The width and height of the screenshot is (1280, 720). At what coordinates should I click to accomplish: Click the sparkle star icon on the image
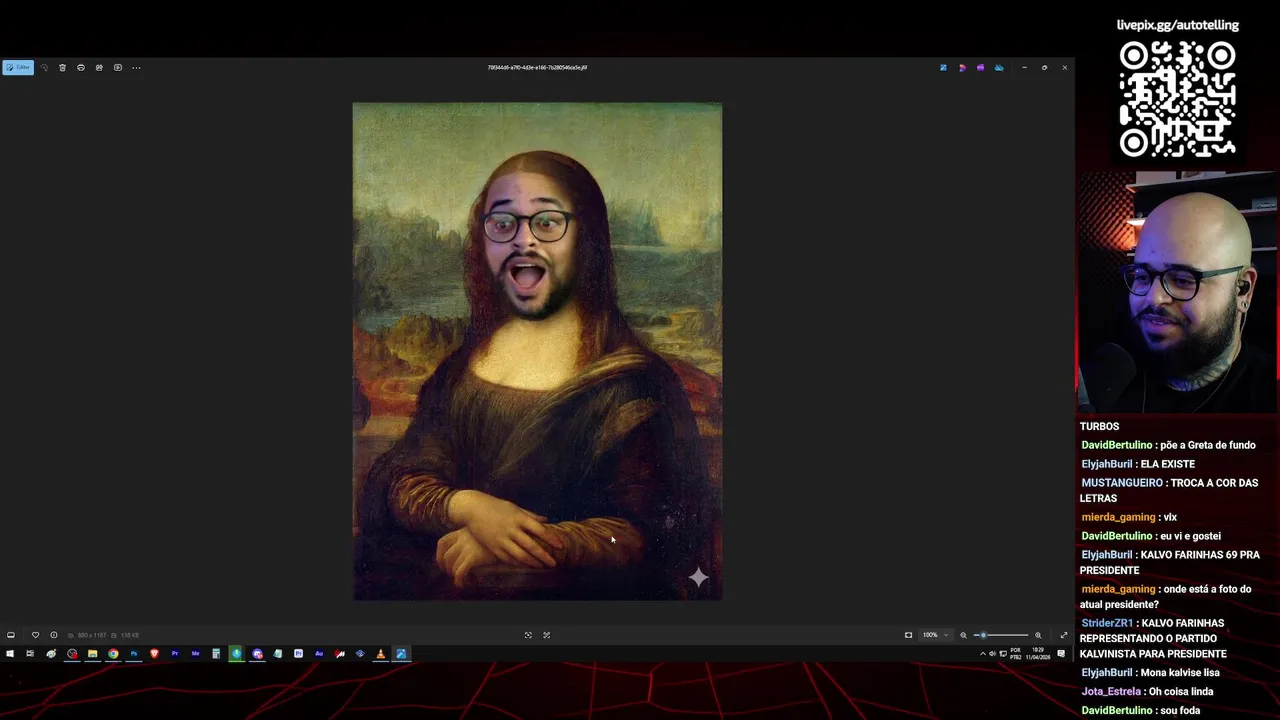[698, 577]
